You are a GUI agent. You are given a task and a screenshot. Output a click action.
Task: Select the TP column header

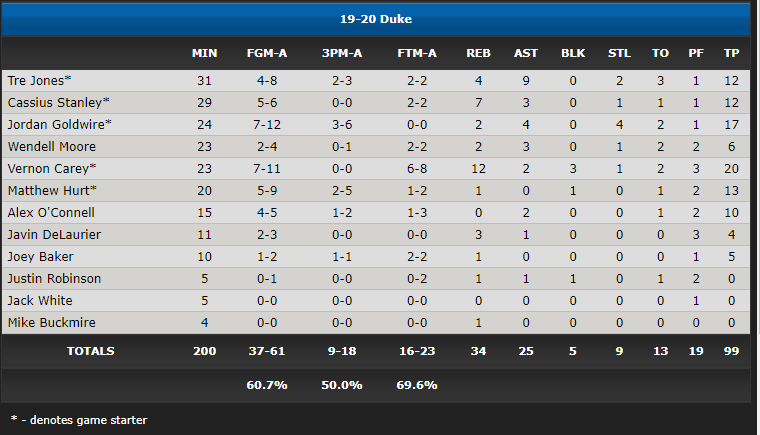click(731, 53)
